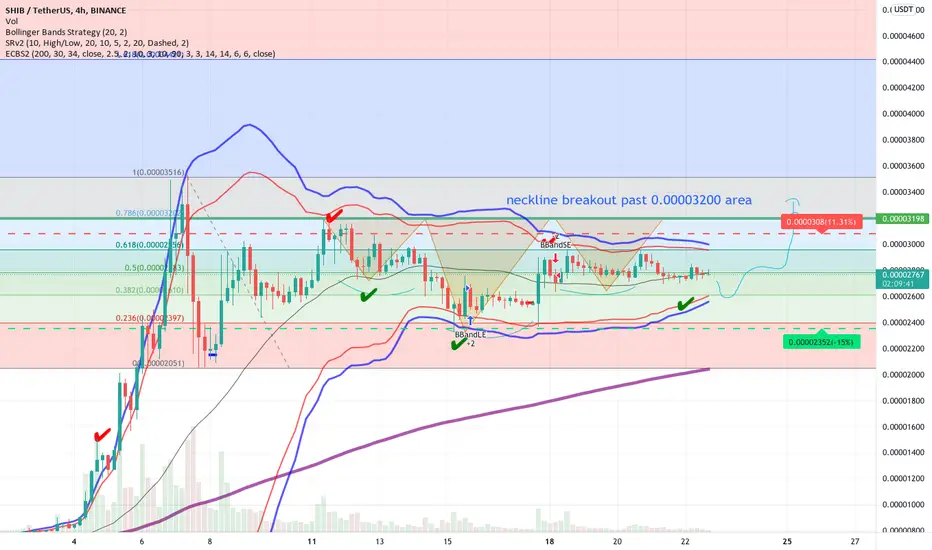Image resolution: width=932 pixels, height=550 pixels.
Task: Click the red down arrow below BBandSE
Action: tap(555, 257)
